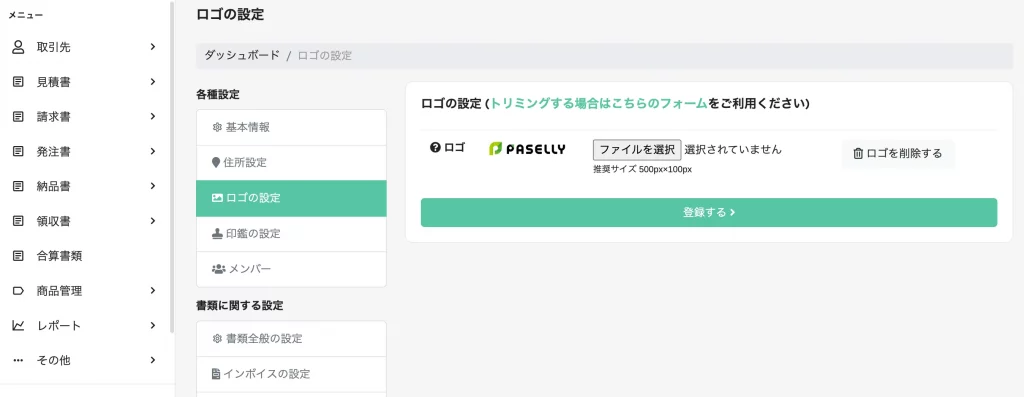Click the 登録する button
This screenshot has width=1024, height=397.
pyautogui.click(x=709, y=213)
